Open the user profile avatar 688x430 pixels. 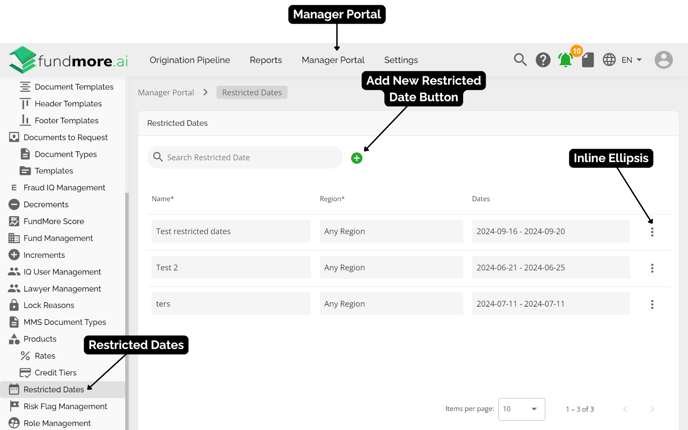663,60
